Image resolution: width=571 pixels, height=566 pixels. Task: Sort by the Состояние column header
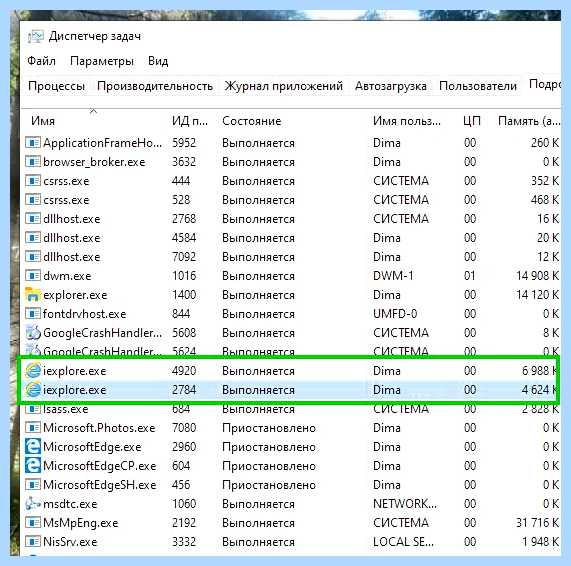252,121
